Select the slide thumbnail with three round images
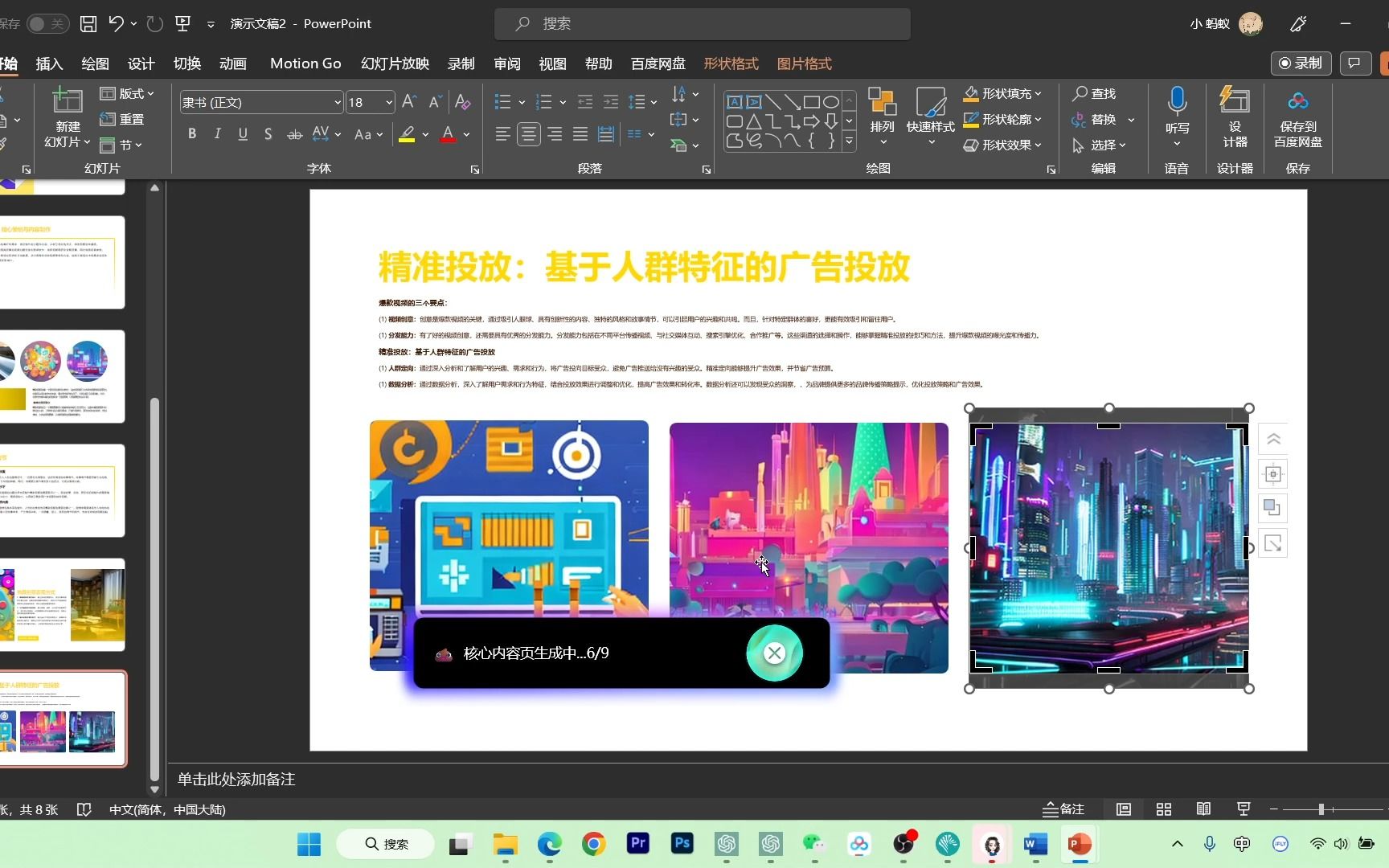 (63, 376)
